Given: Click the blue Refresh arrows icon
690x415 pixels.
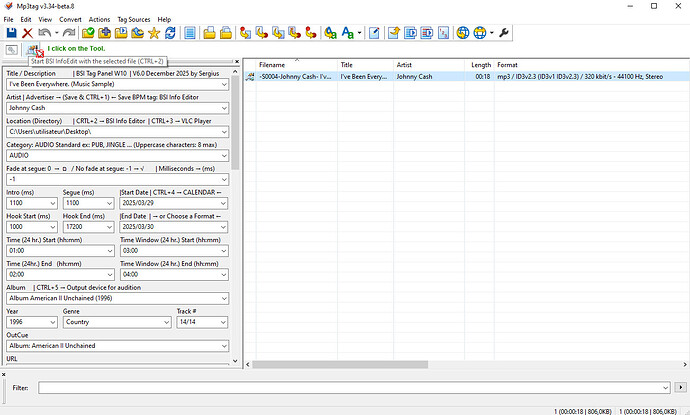Looking at the screenshot, I should (x=170, y=33).
